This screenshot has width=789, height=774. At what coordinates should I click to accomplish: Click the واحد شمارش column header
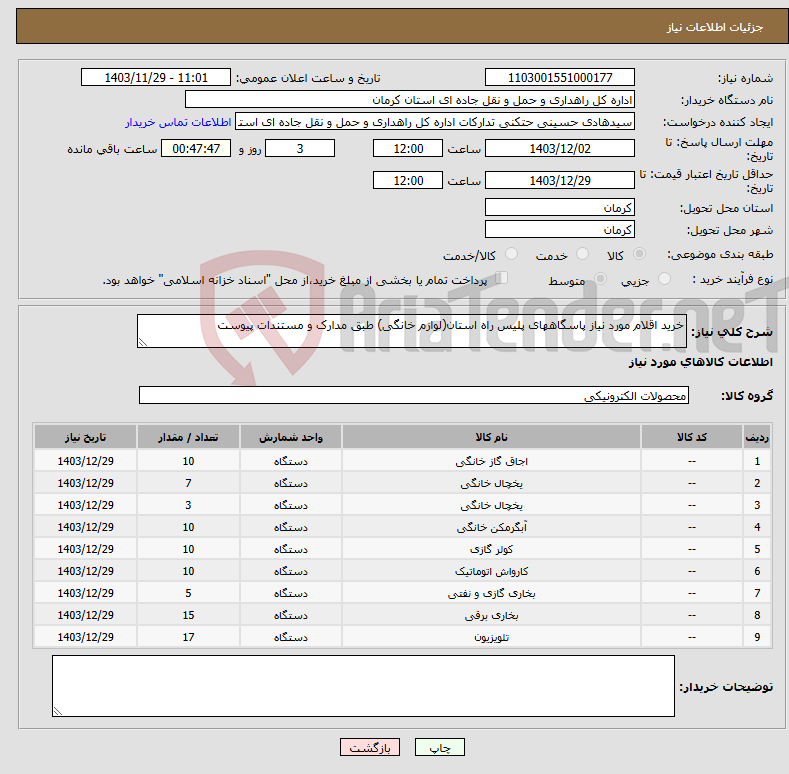291,437
